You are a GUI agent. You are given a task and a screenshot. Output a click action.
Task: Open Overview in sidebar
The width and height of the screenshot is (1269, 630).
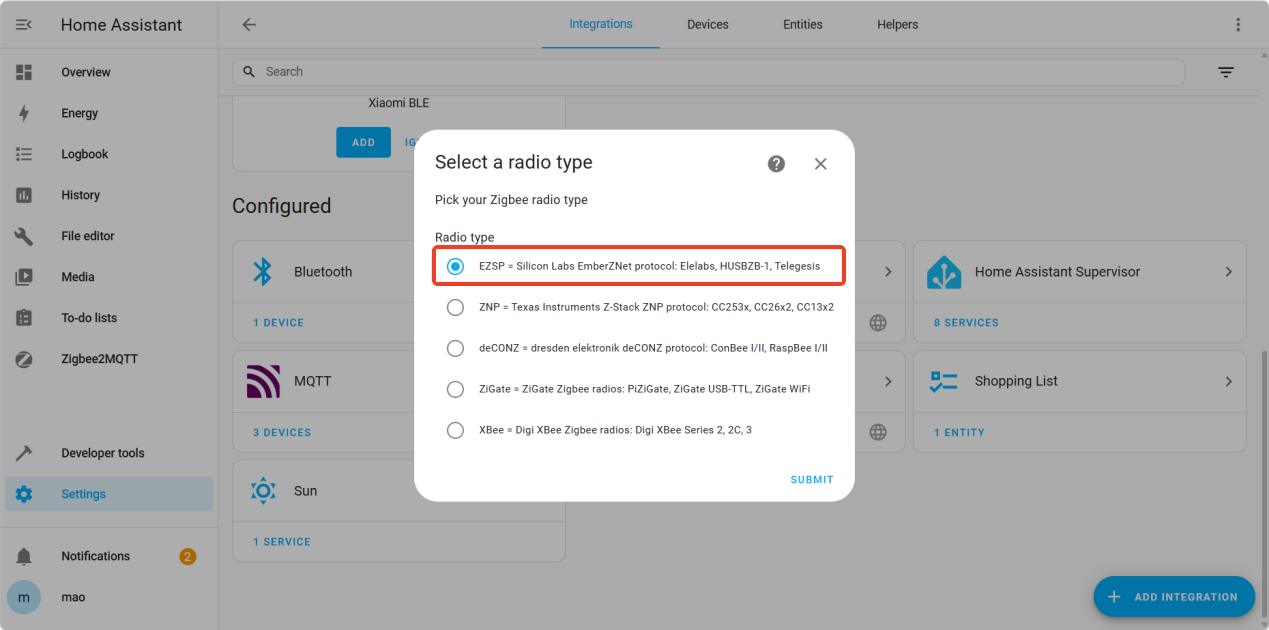tap(109, 72)
